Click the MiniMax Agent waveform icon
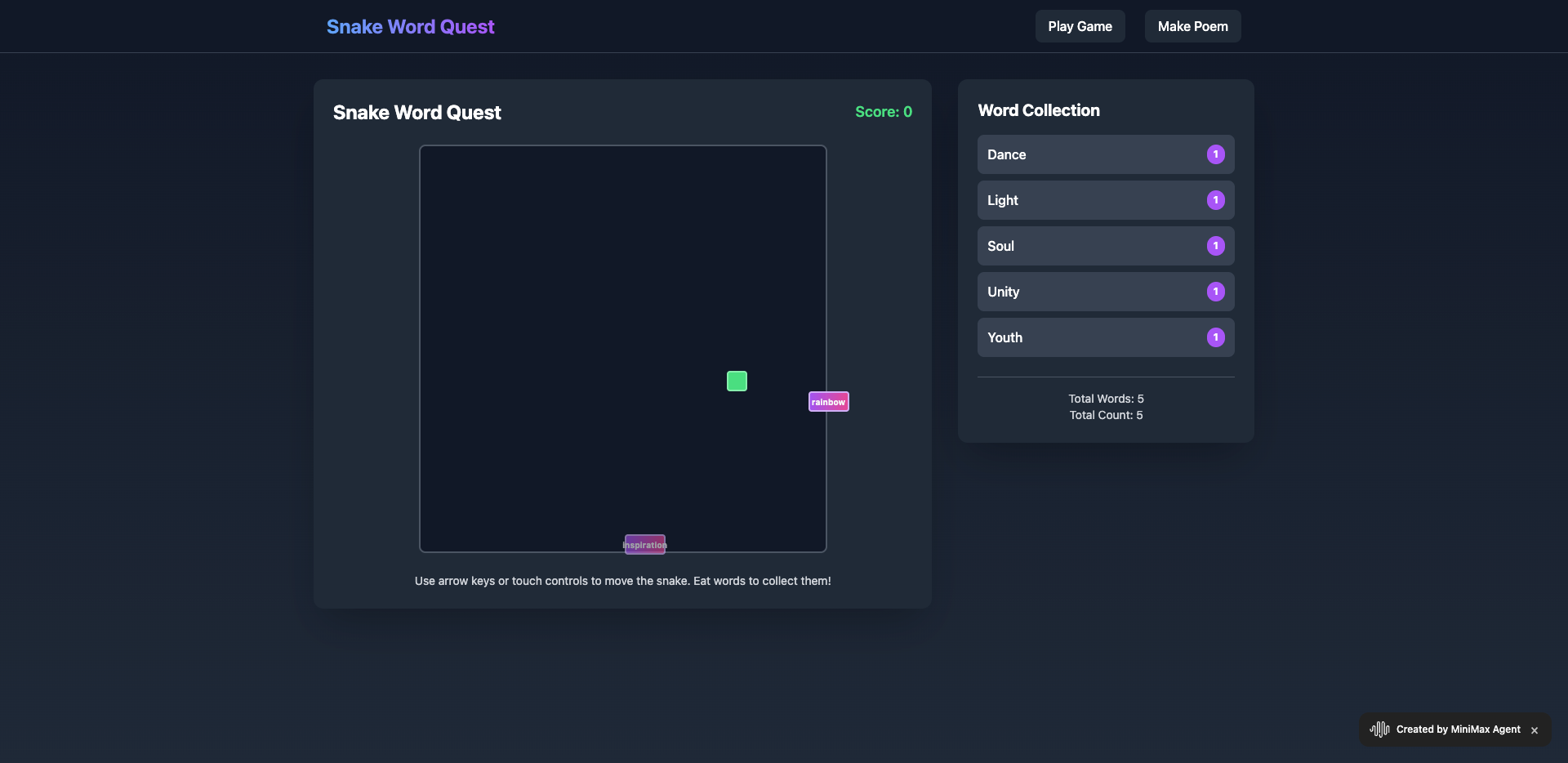Image resolution: width=1568 pixels, height=763 pixels. coord(1379,730)
